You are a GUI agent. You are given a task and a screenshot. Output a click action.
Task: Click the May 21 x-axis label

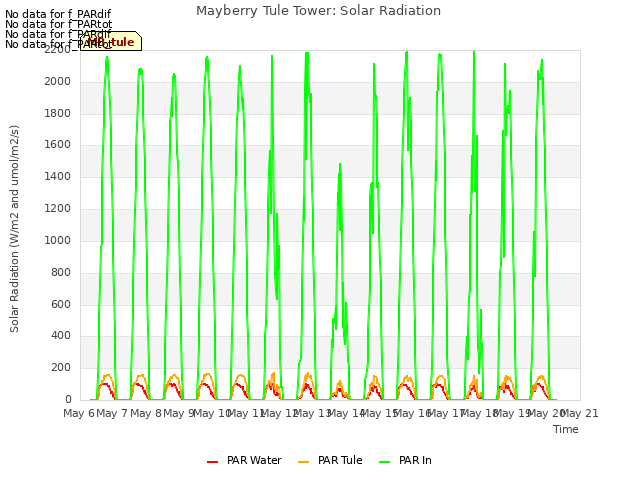579,413
